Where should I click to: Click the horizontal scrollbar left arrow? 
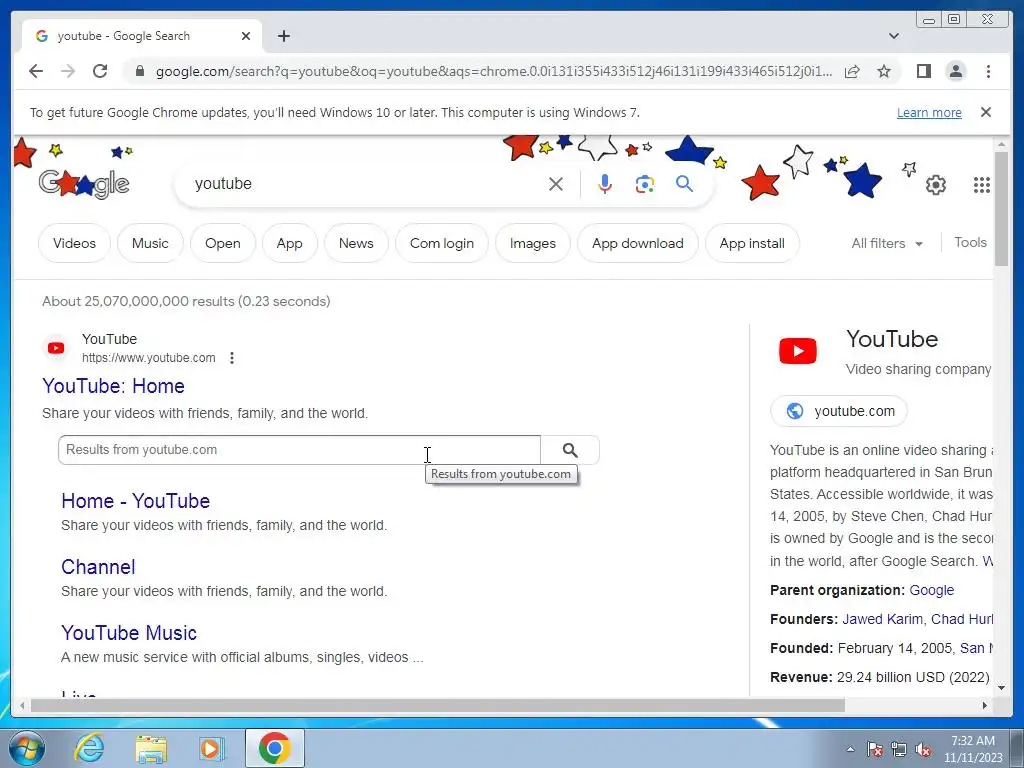(x=22, y=705)
